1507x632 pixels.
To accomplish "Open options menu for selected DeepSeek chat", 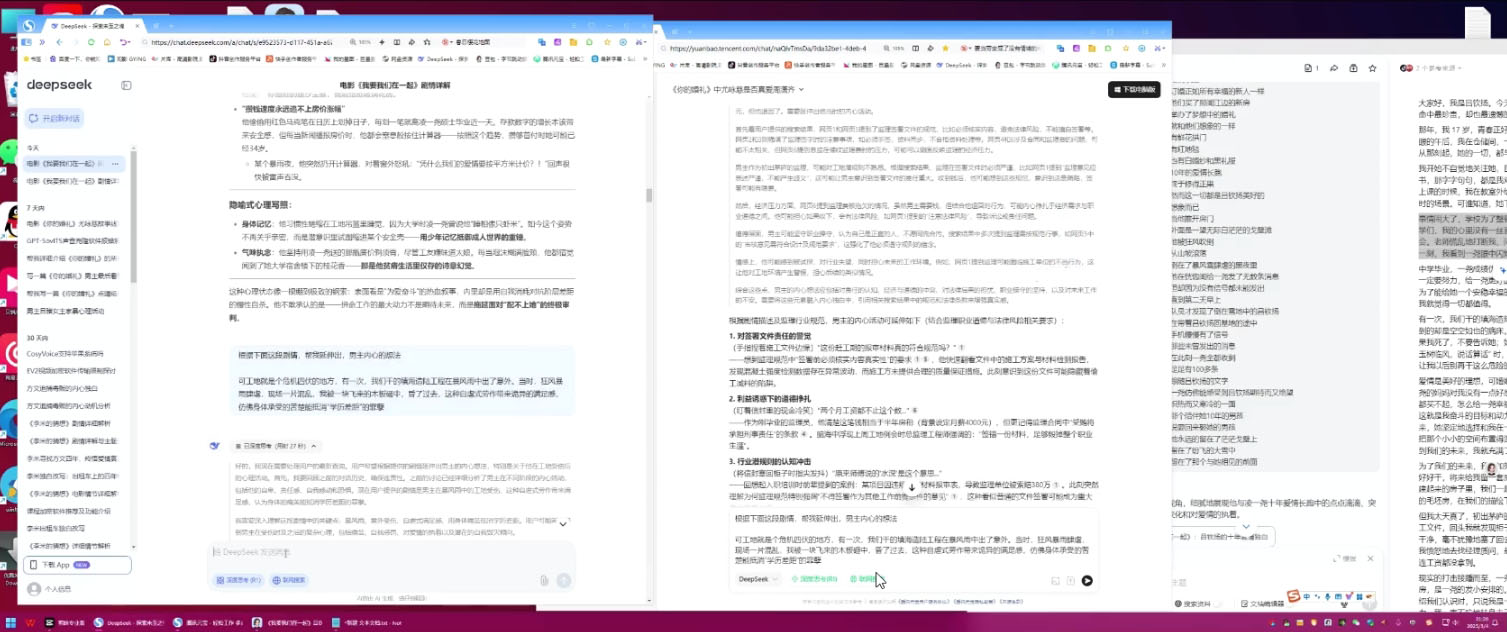I will coord(116,163).
